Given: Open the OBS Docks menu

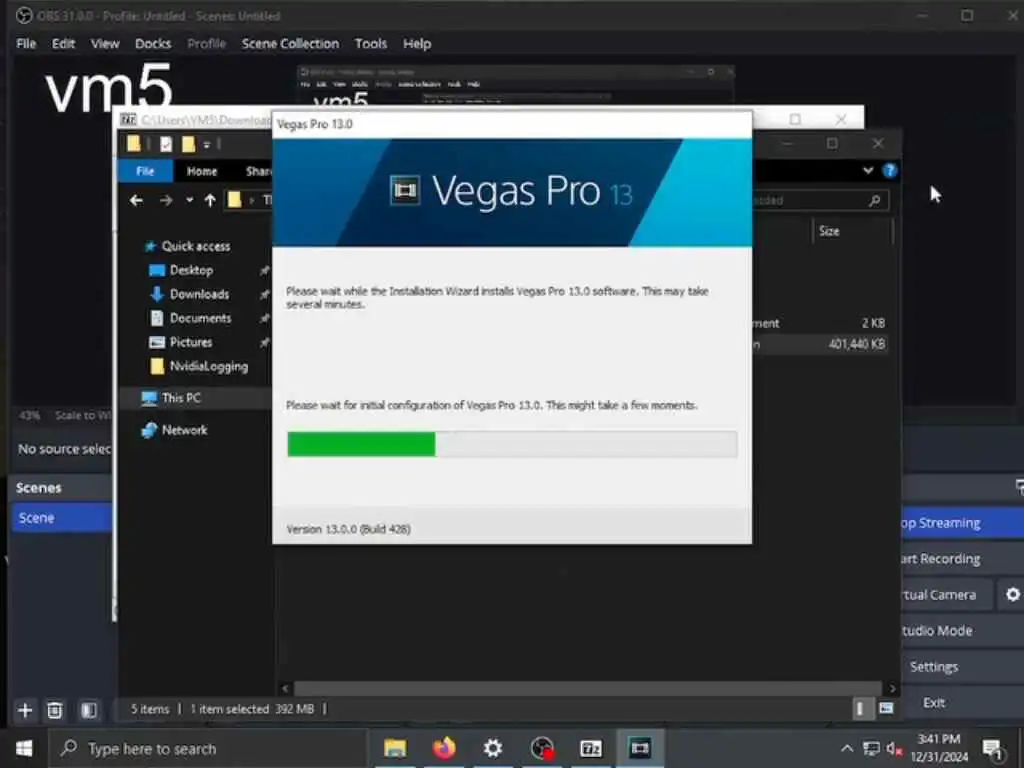Looking at the screenshot, I should coord(153,44).
